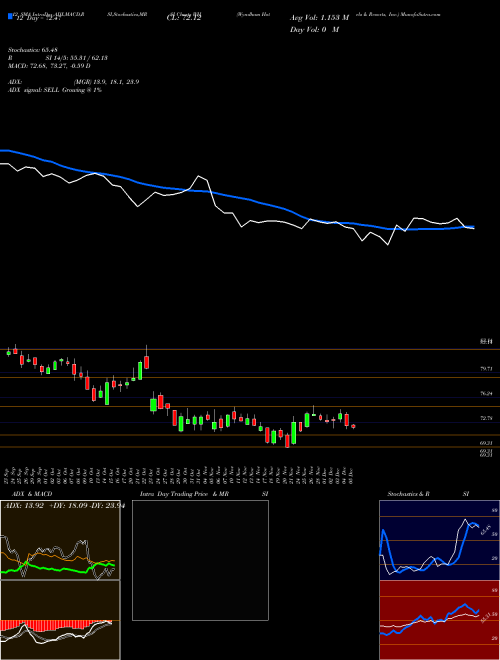Viewport: 500px width, 660px height.
Task: Click the ADX (MGR) 13.9, 18.1, 23.9 line
Action: [x=74, y=82]
